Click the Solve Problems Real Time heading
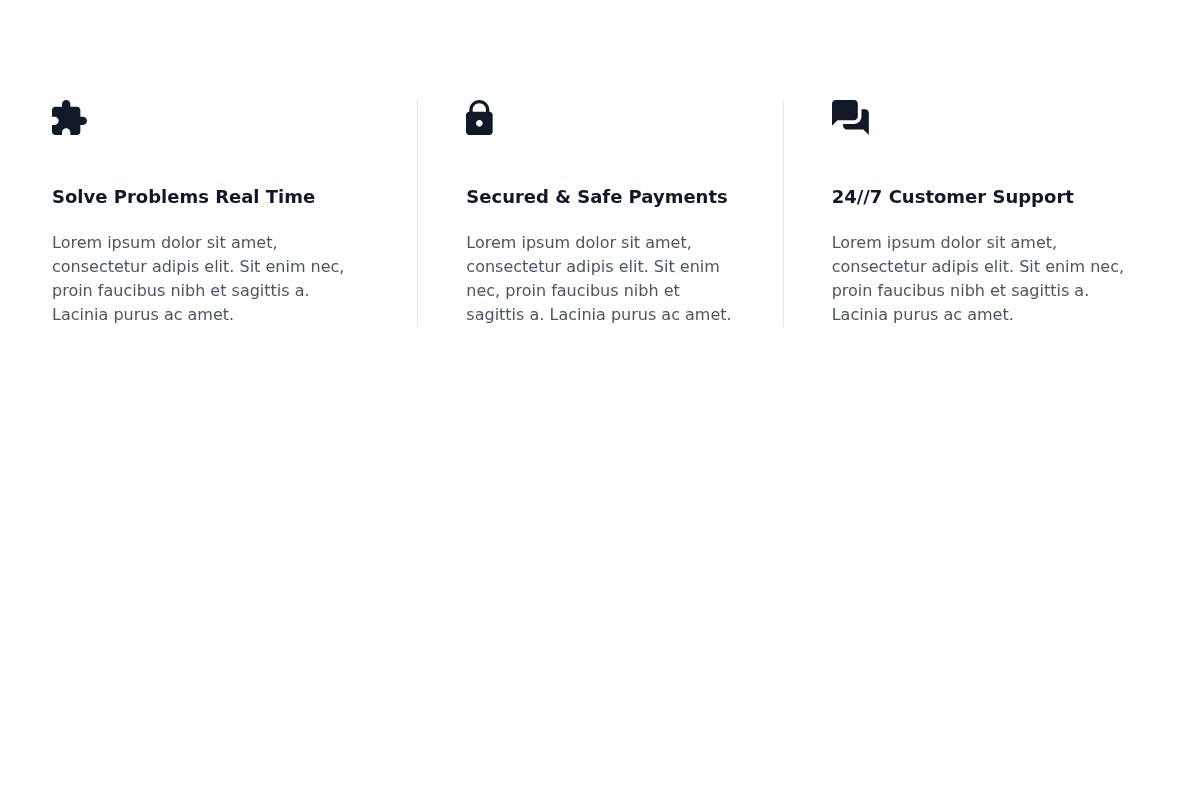1200x800 pixels. [183, 196]
